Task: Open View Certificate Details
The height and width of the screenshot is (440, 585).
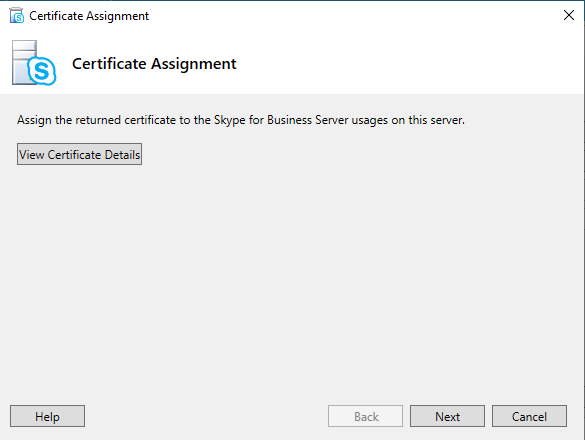Action: (x=79, y=154)
